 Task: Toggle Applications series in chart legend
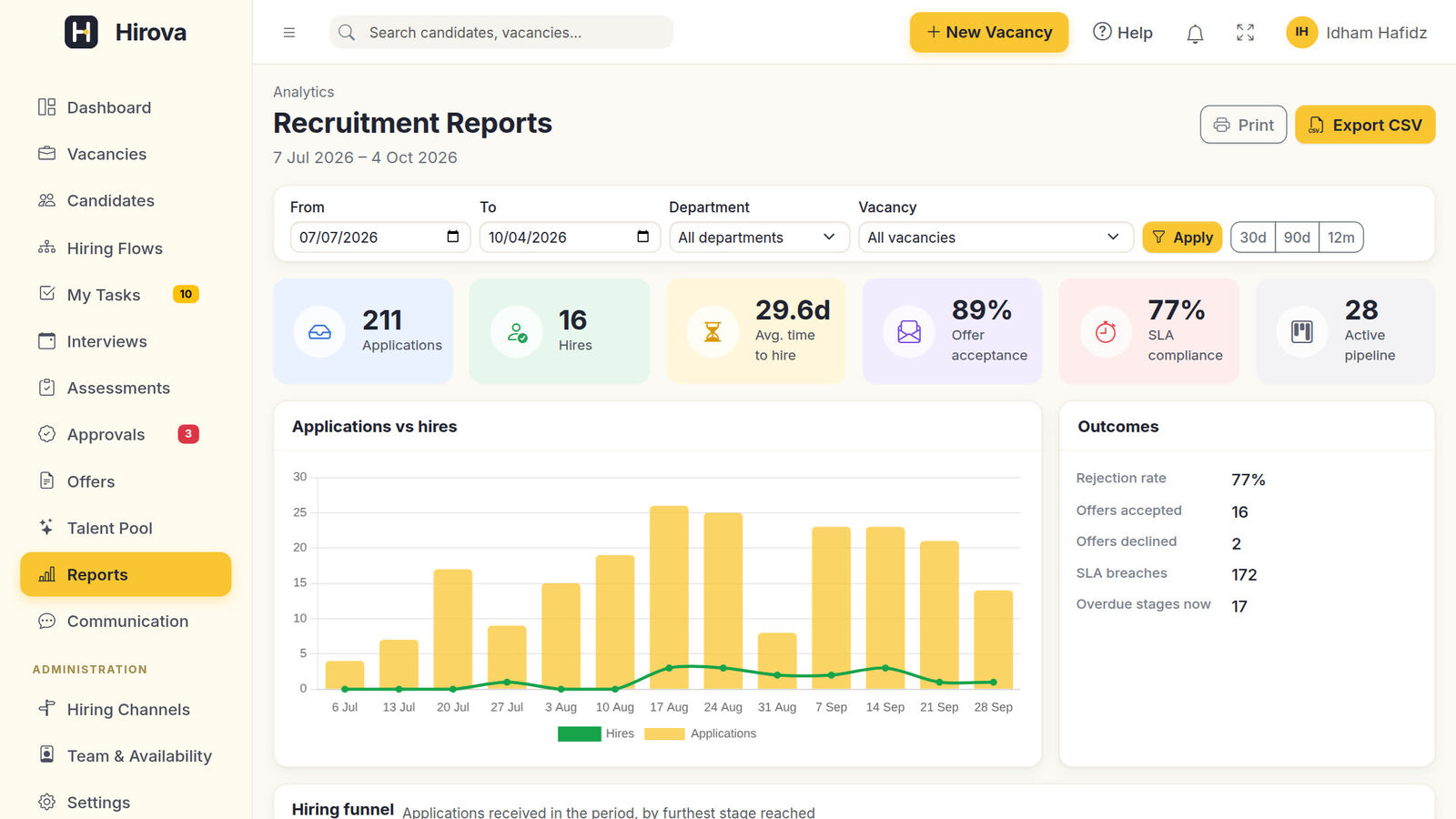(x=700, y=733)
